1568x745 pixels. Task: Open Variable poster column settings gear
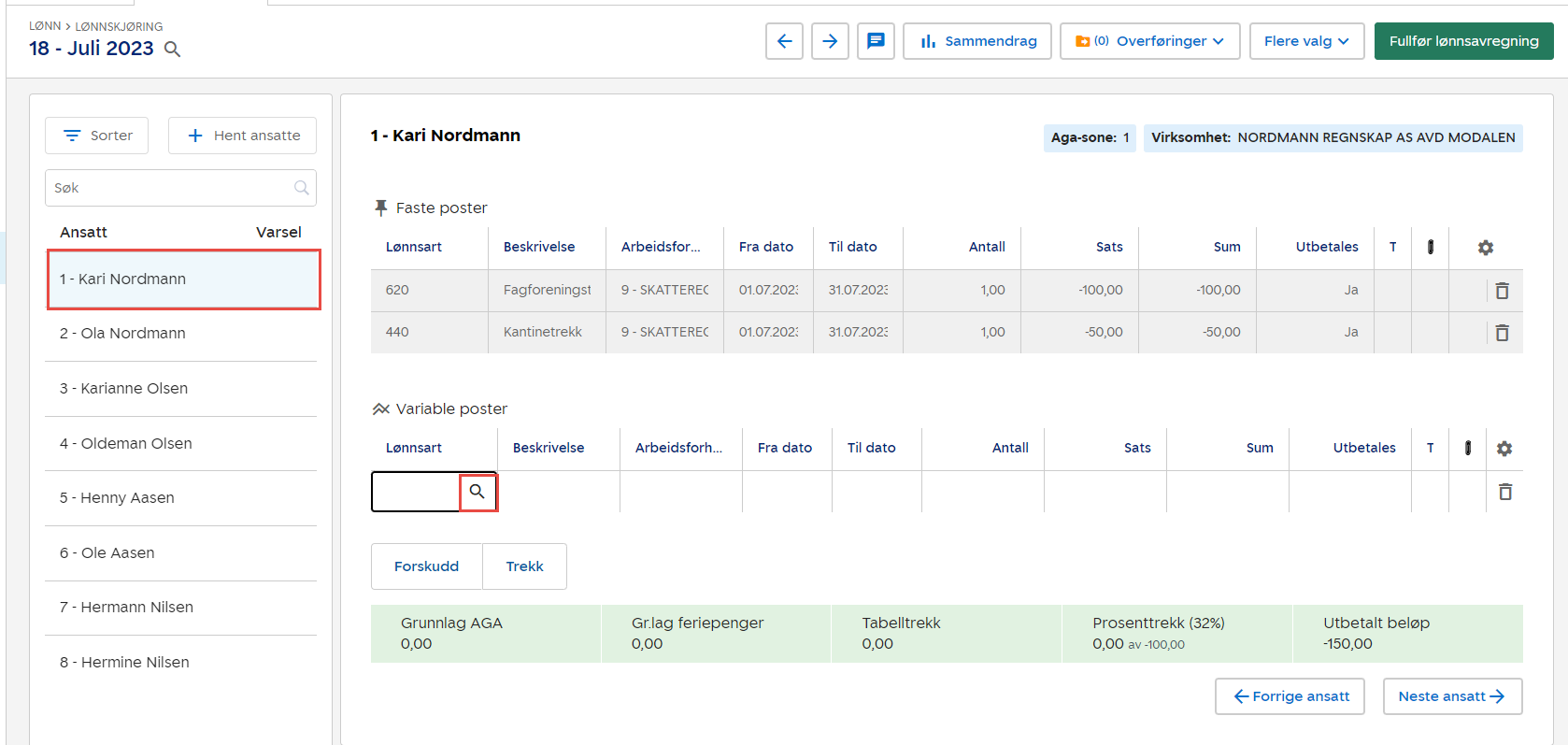coord(1504,449)
